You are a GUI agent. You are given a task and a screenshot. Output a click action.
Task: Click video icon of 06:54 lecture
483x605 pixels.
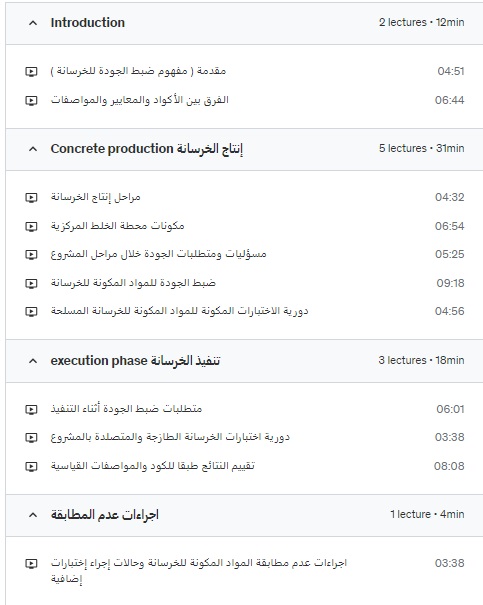click(31, 226)
